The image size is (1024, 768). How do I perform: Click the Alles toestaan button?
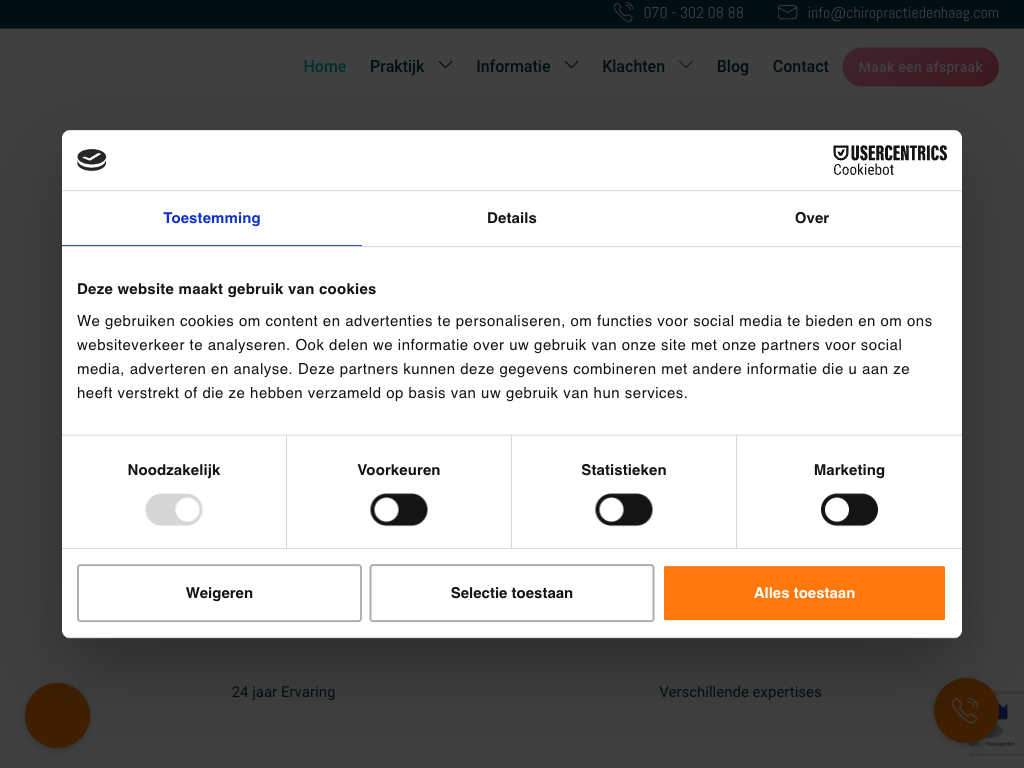tap(805, 593)
